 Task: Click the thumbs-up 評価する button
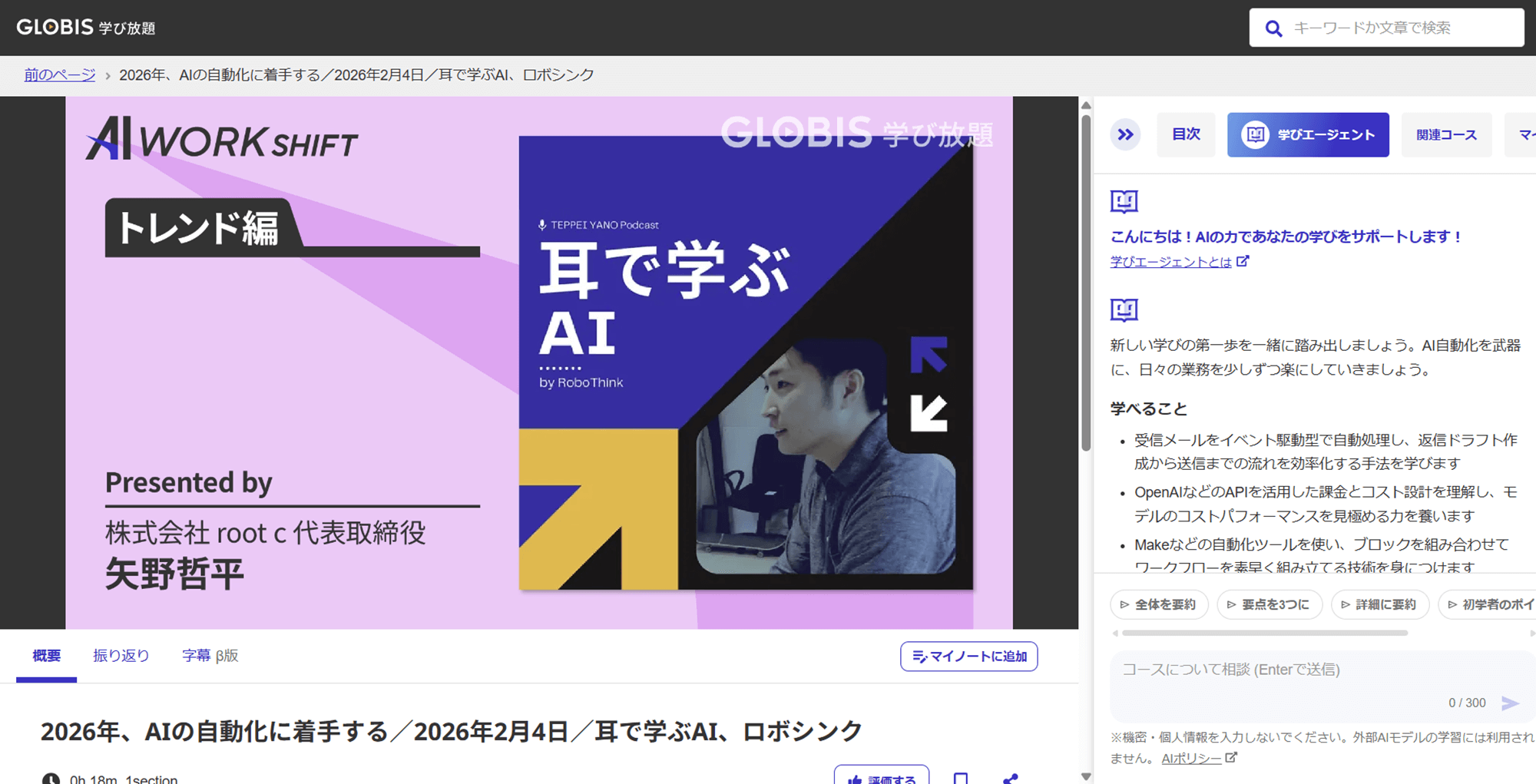click(x=882, y=778)
